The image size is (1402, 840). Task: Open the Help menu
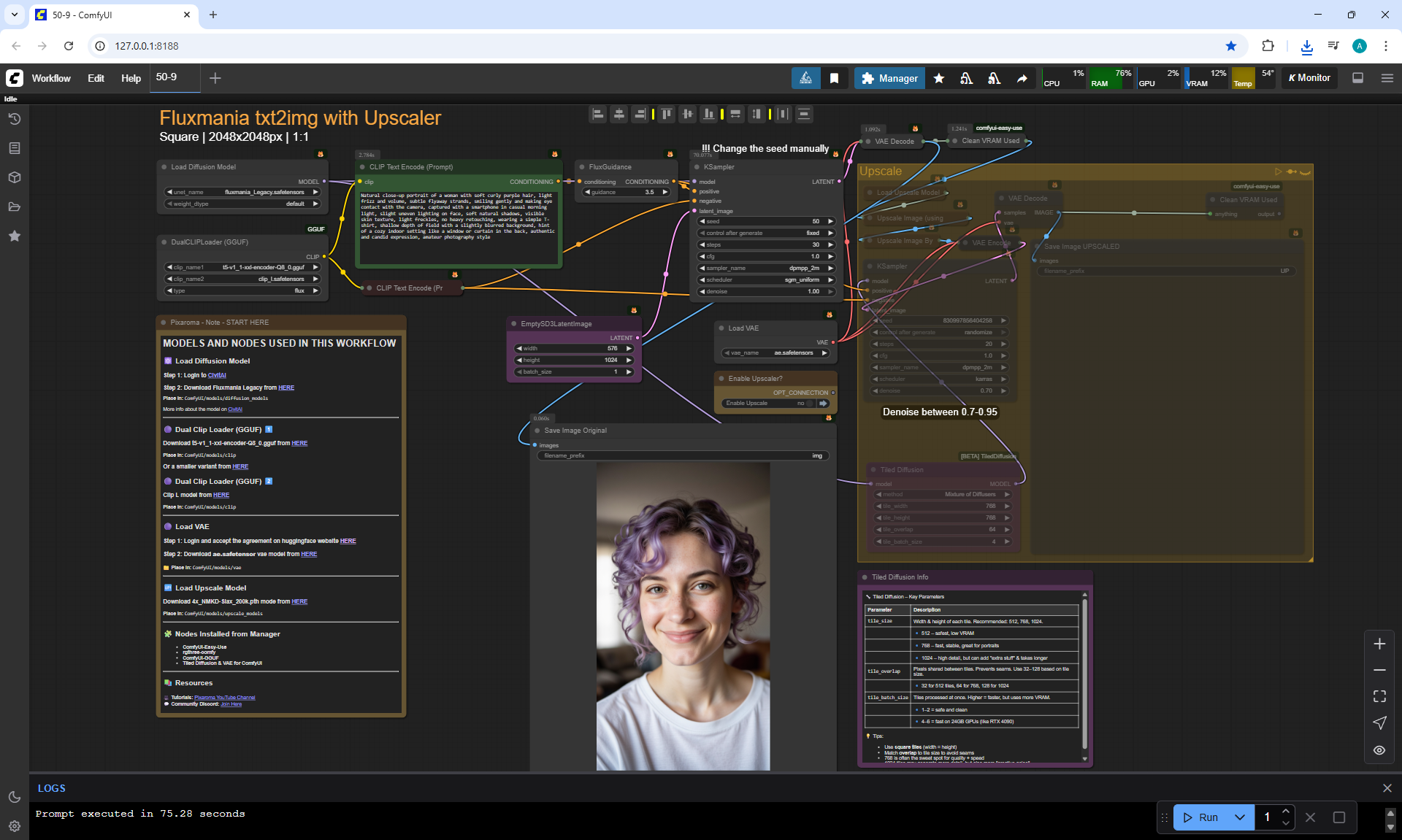(x=131, y=78)
